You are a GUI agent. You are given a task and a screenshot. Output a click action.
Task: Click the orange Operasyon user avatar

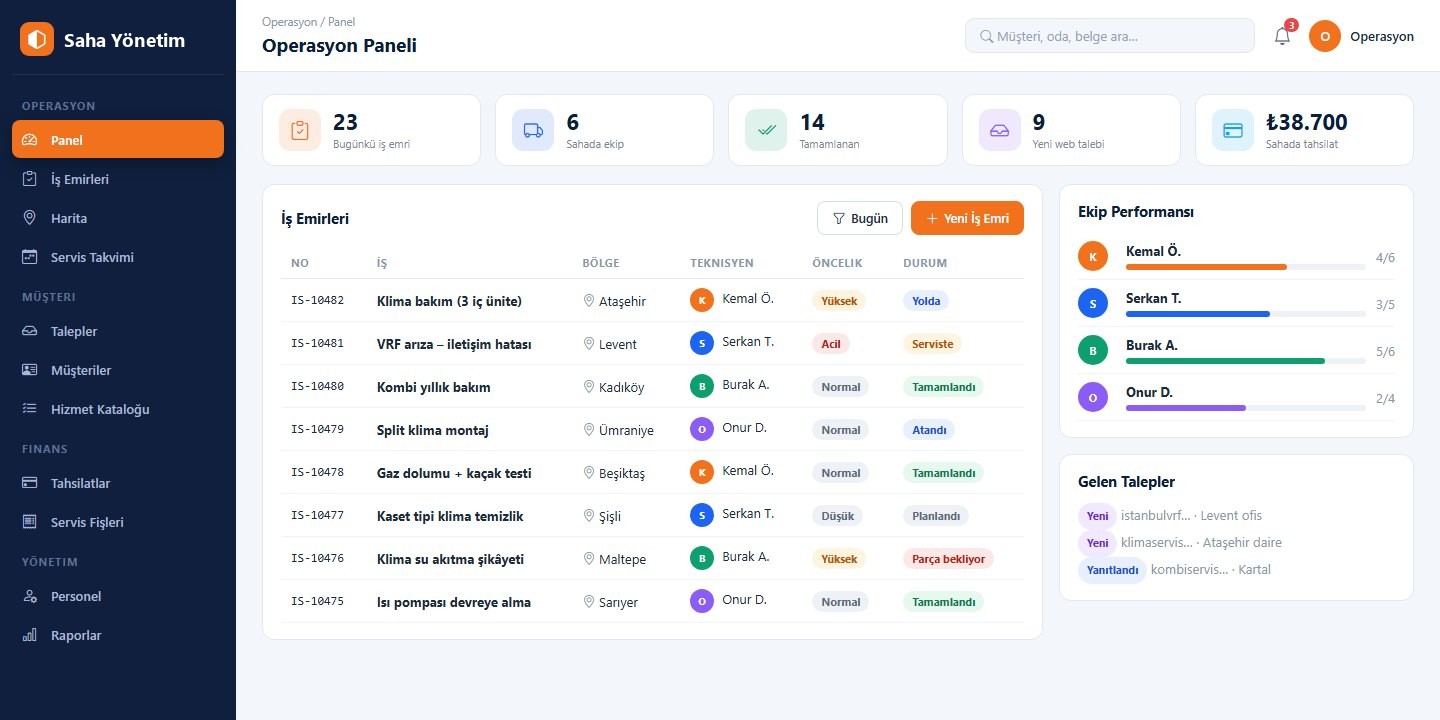coord(1325,36)
